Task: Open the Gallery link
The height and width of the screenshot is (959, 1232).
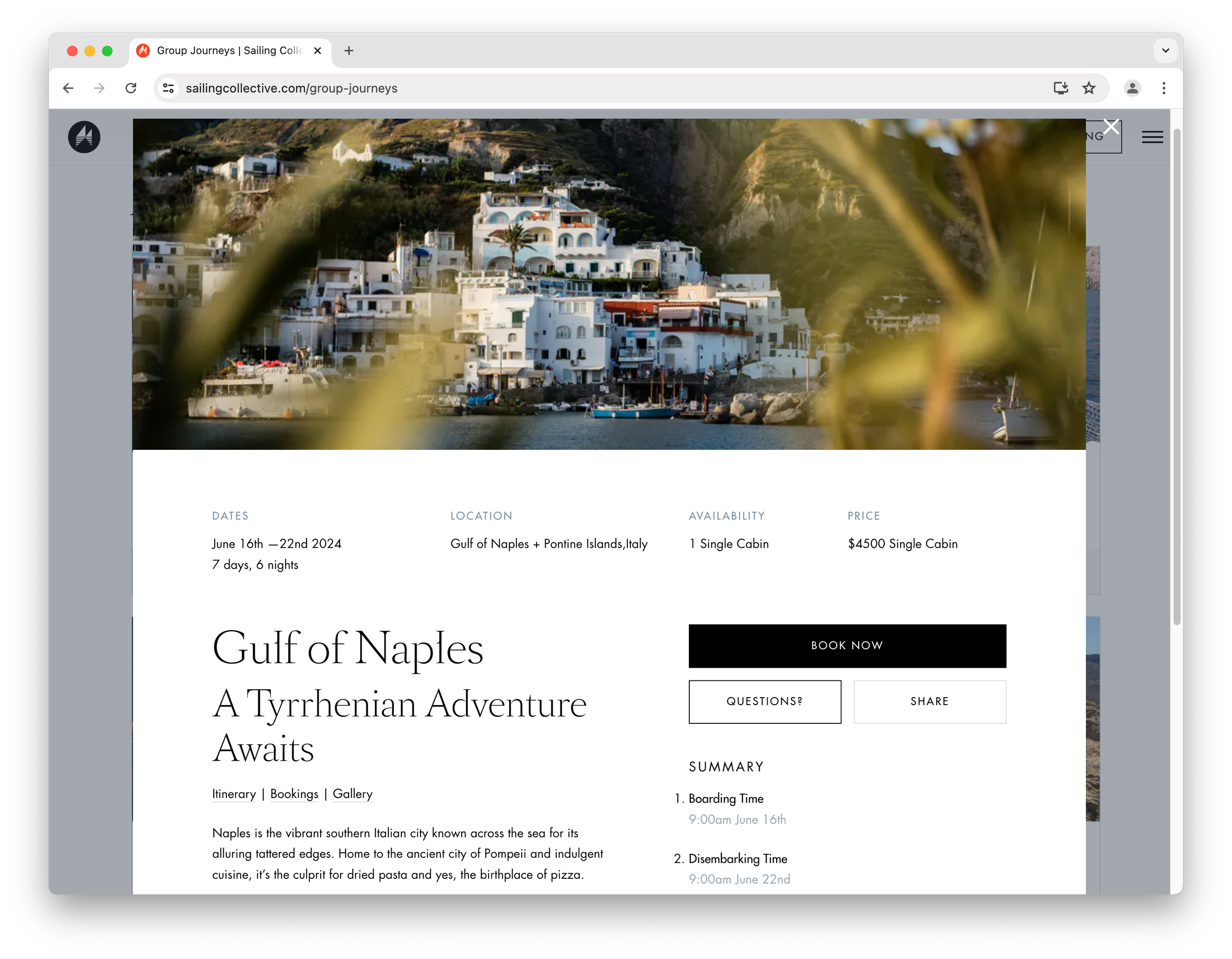Action: 352,794
